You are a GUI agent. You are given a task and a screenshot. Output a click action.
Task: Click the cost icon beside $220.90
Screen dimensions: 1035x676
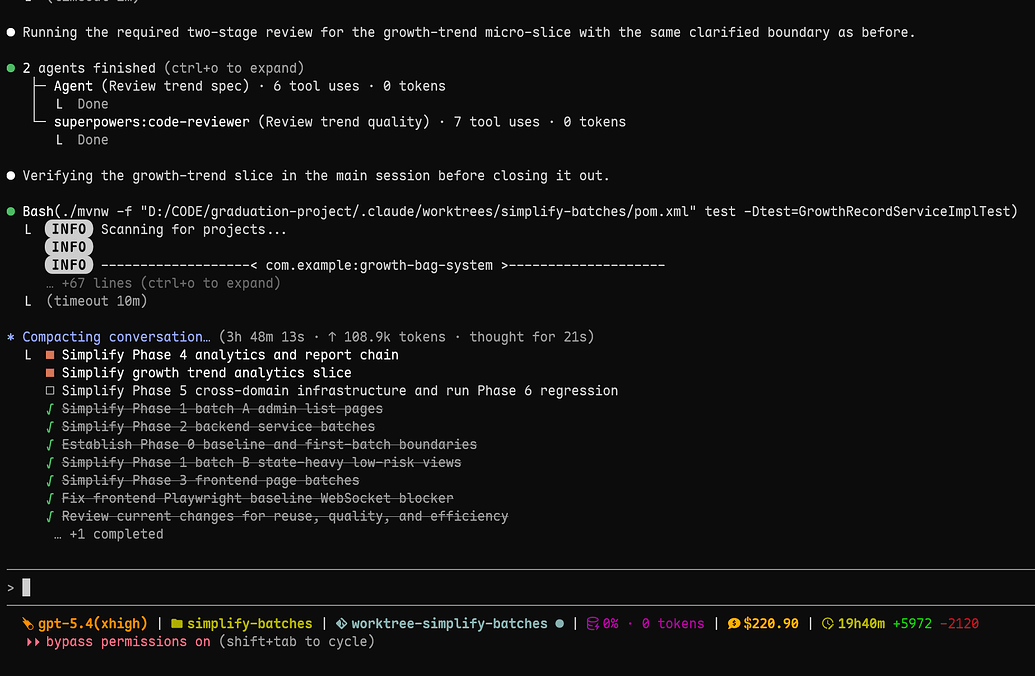pyautogui.click(x=733, y=624)
